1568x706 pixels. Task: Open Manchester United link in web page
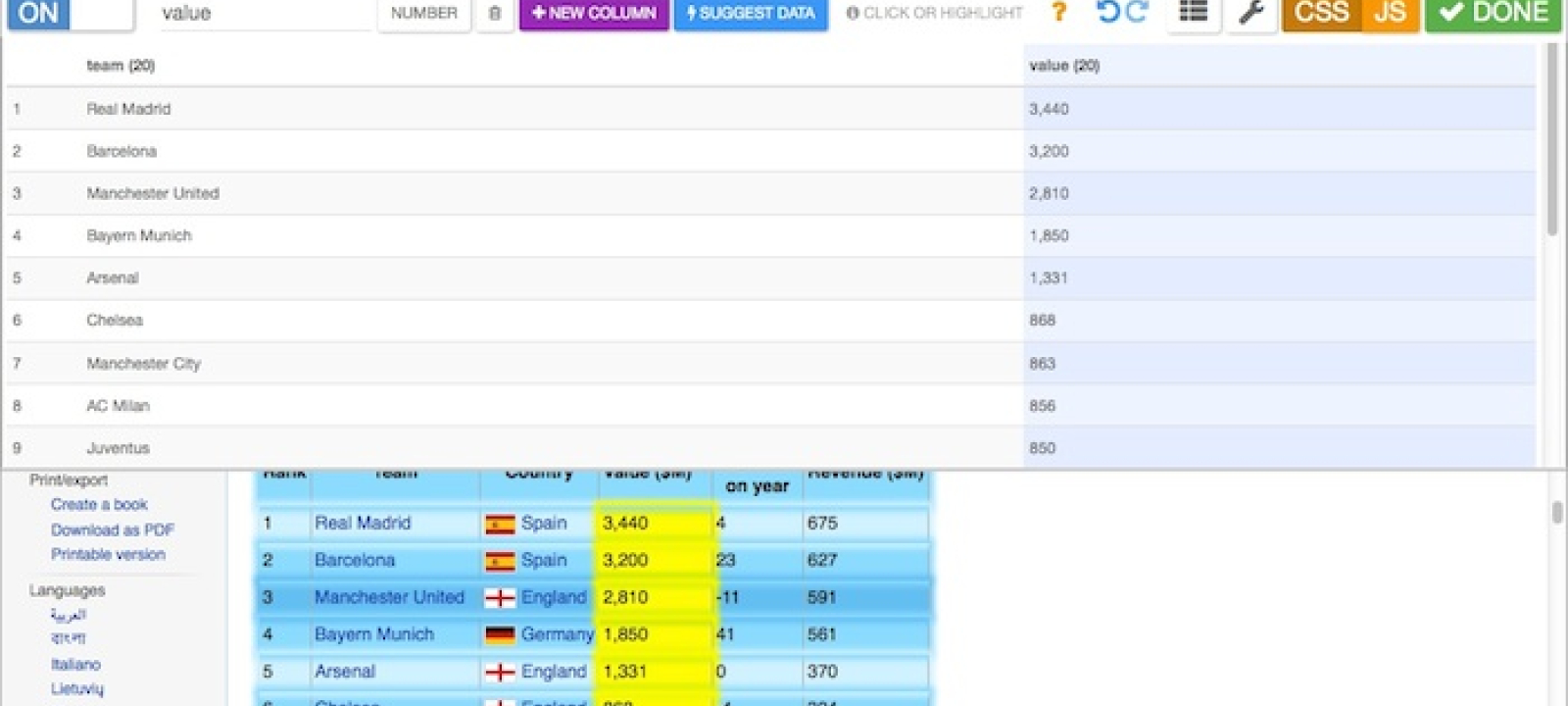pyautogui.click(x=389, y=597)
